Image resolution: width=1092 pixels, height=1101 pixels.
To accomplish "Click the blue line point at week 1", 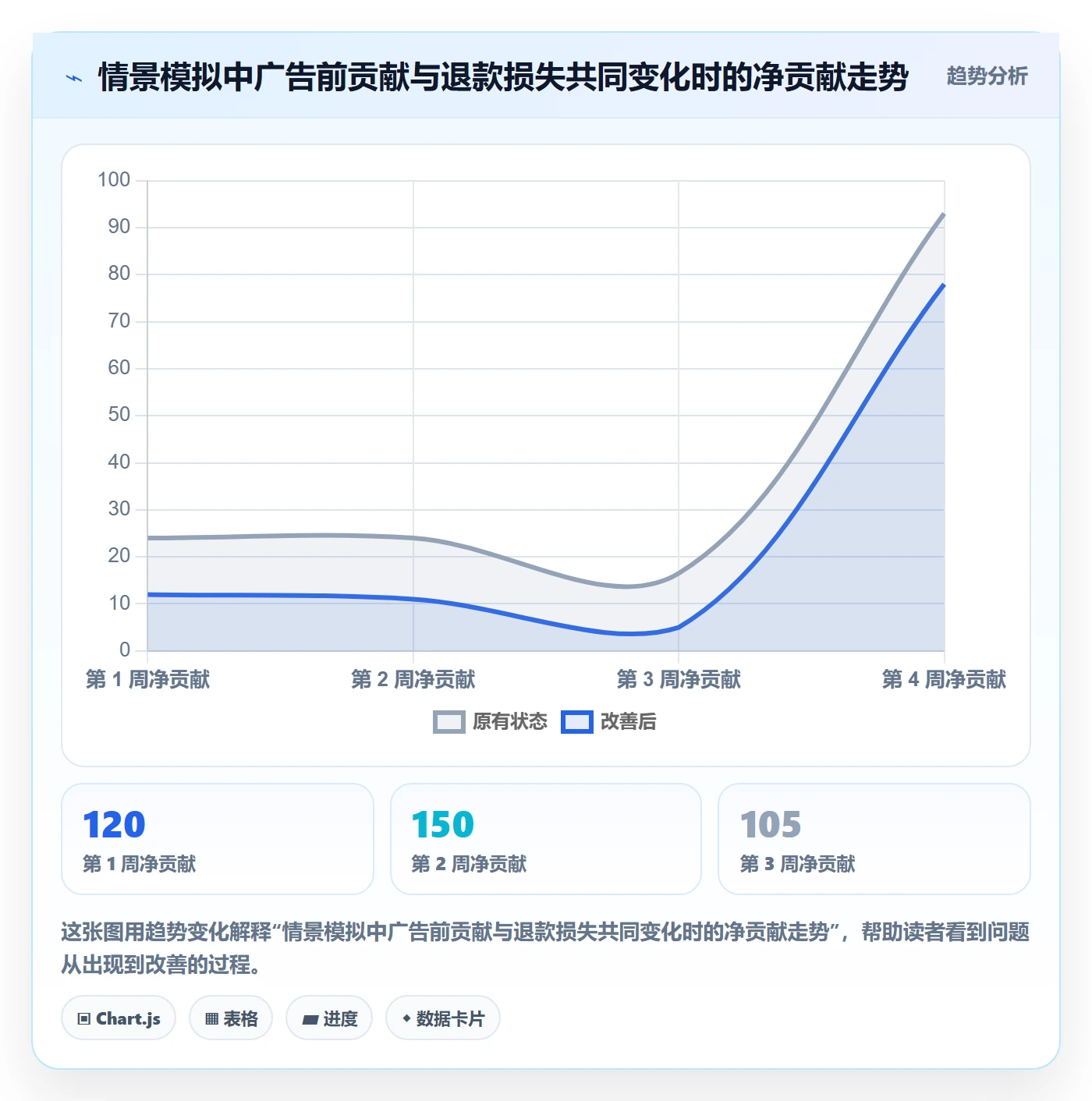I will (x=147, y=594).
